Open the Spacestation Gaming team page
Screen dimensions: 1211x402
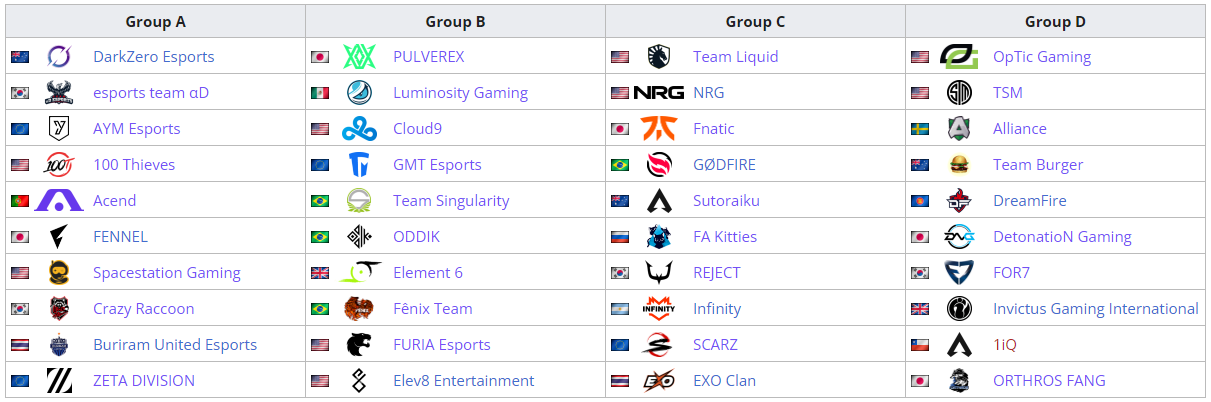167,273
